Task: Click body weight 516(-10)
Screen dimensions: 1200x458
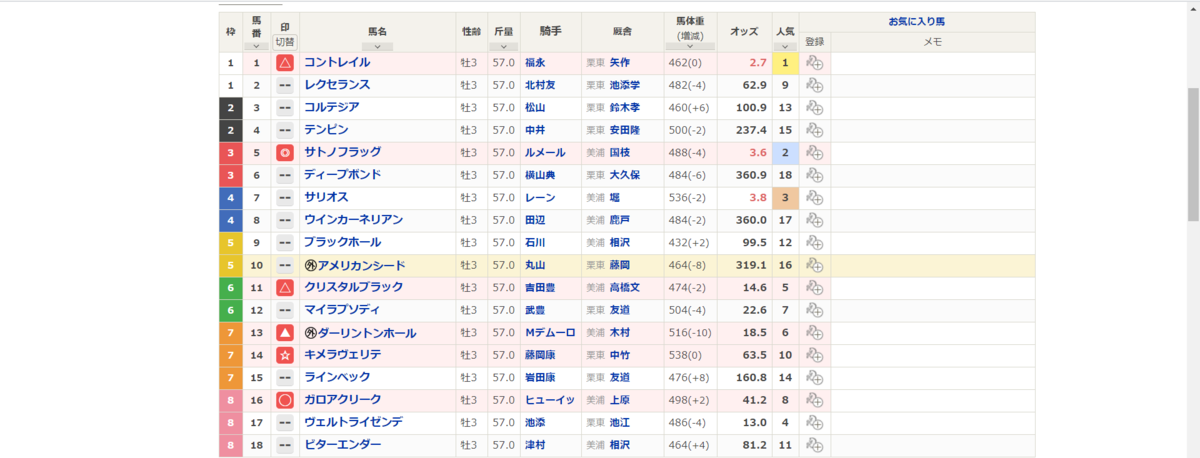Action: (690, 333)
